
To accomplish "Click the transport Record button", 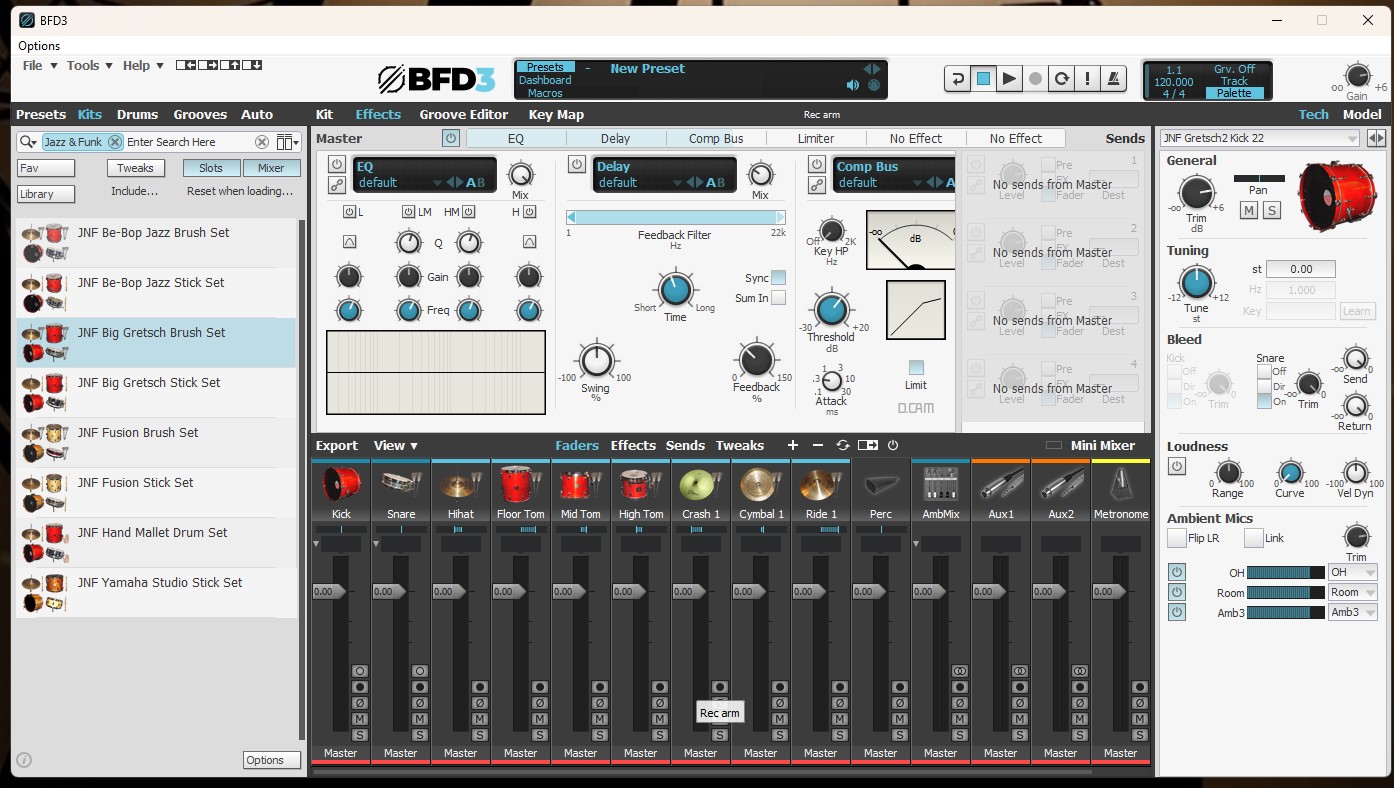I will (x=1035, y=79).
